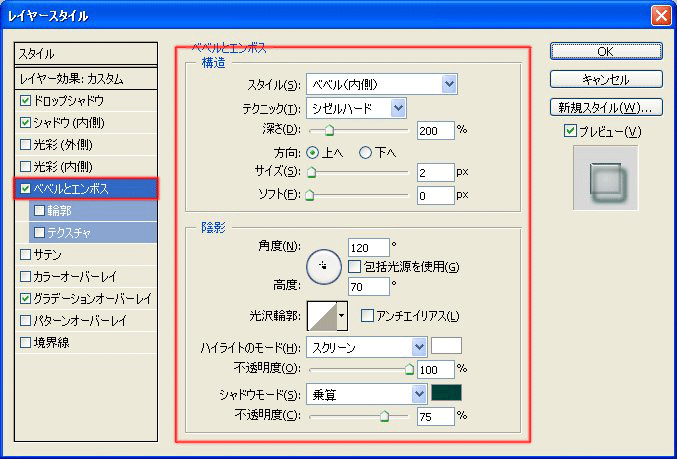Screen dimensions: 677x459
Task: Enable the 光彩 (外側) checkbox
Action: [x=25, y=145]
